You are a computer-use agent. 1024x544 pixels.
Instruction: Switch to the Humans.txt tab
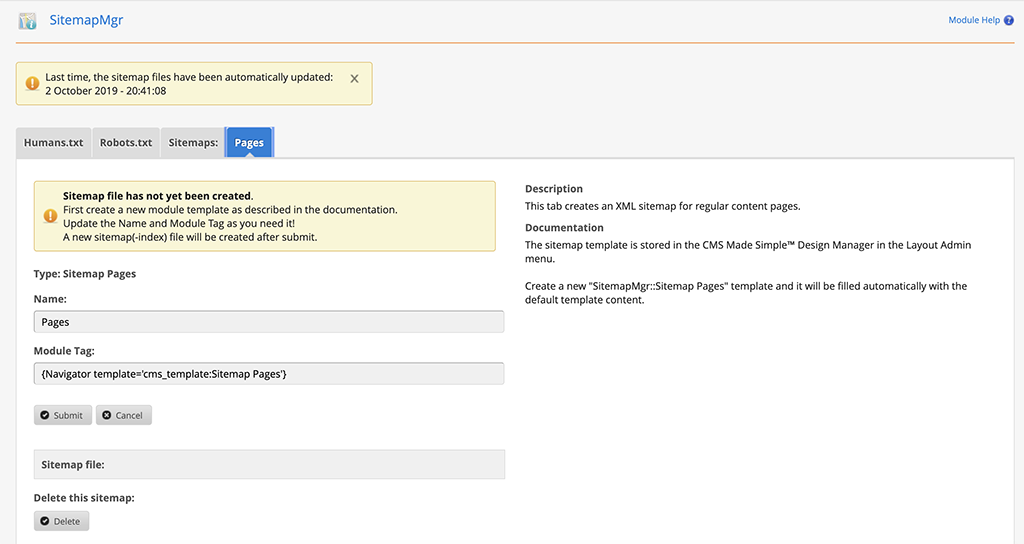click(x=54, y=143)
